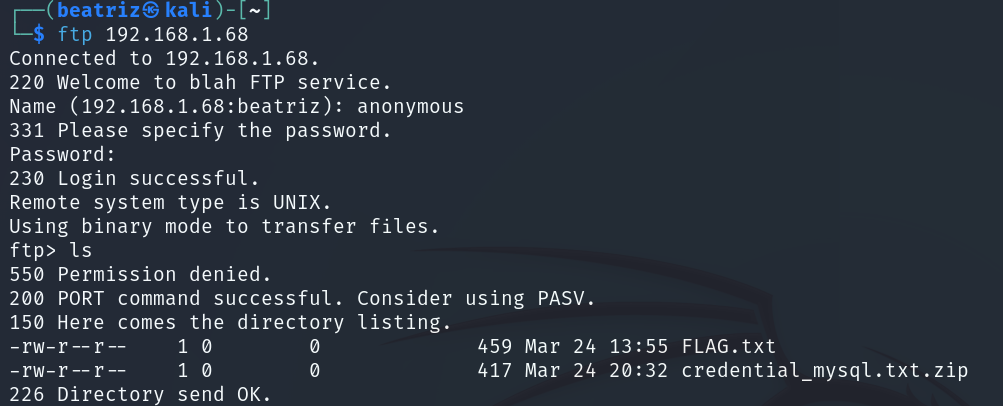Click the Using binary mode line
This screenshot has width=1003, height=406.
pos(224,226)
